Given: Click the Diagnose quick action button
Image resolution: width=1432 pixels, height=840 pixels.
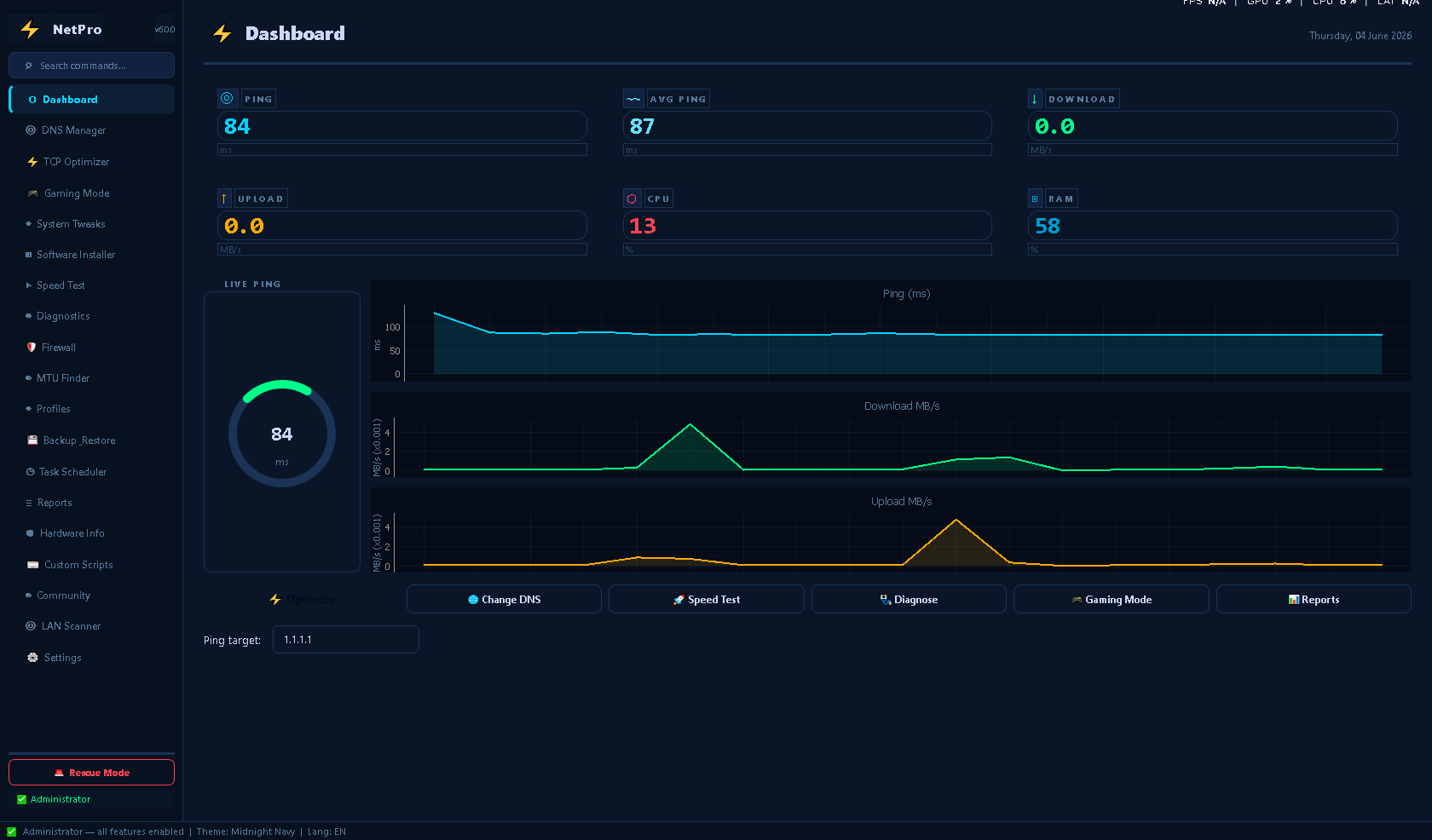Looking at the screenshot, I should click(x=909, y=599).
